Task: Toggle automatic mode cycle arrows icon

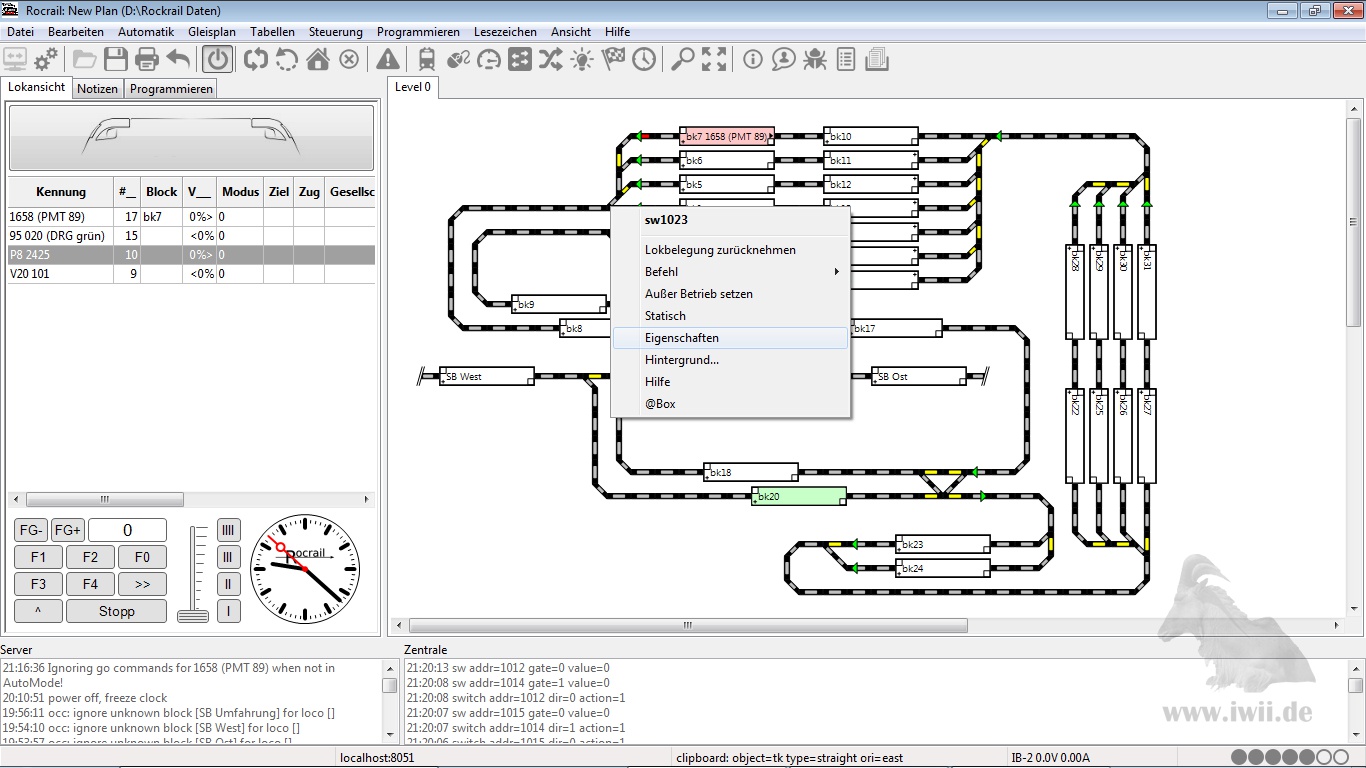Action: 256,59
